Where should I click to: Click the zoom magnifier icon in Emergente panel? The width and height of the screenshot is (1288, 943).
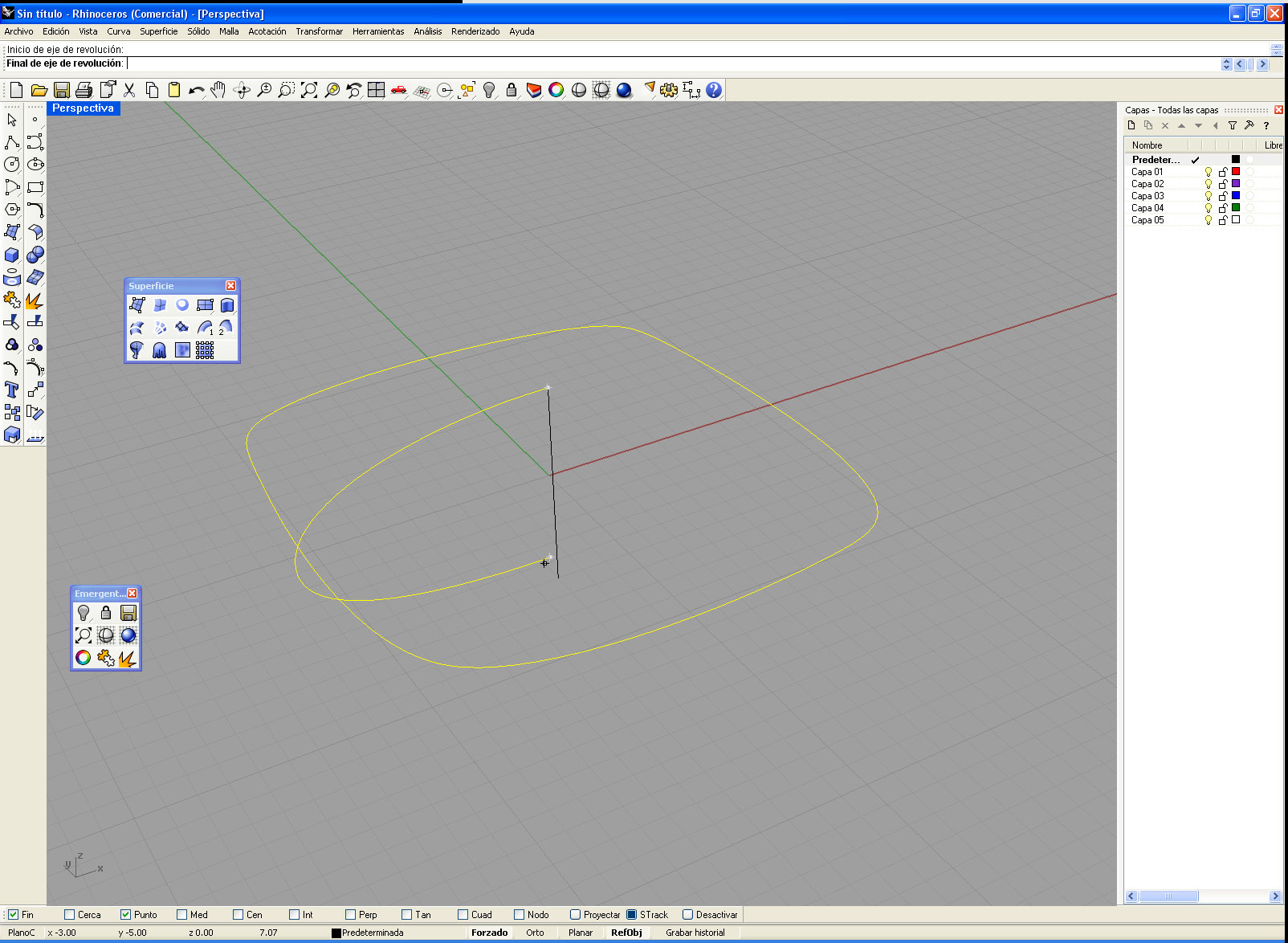coord(84,635)
